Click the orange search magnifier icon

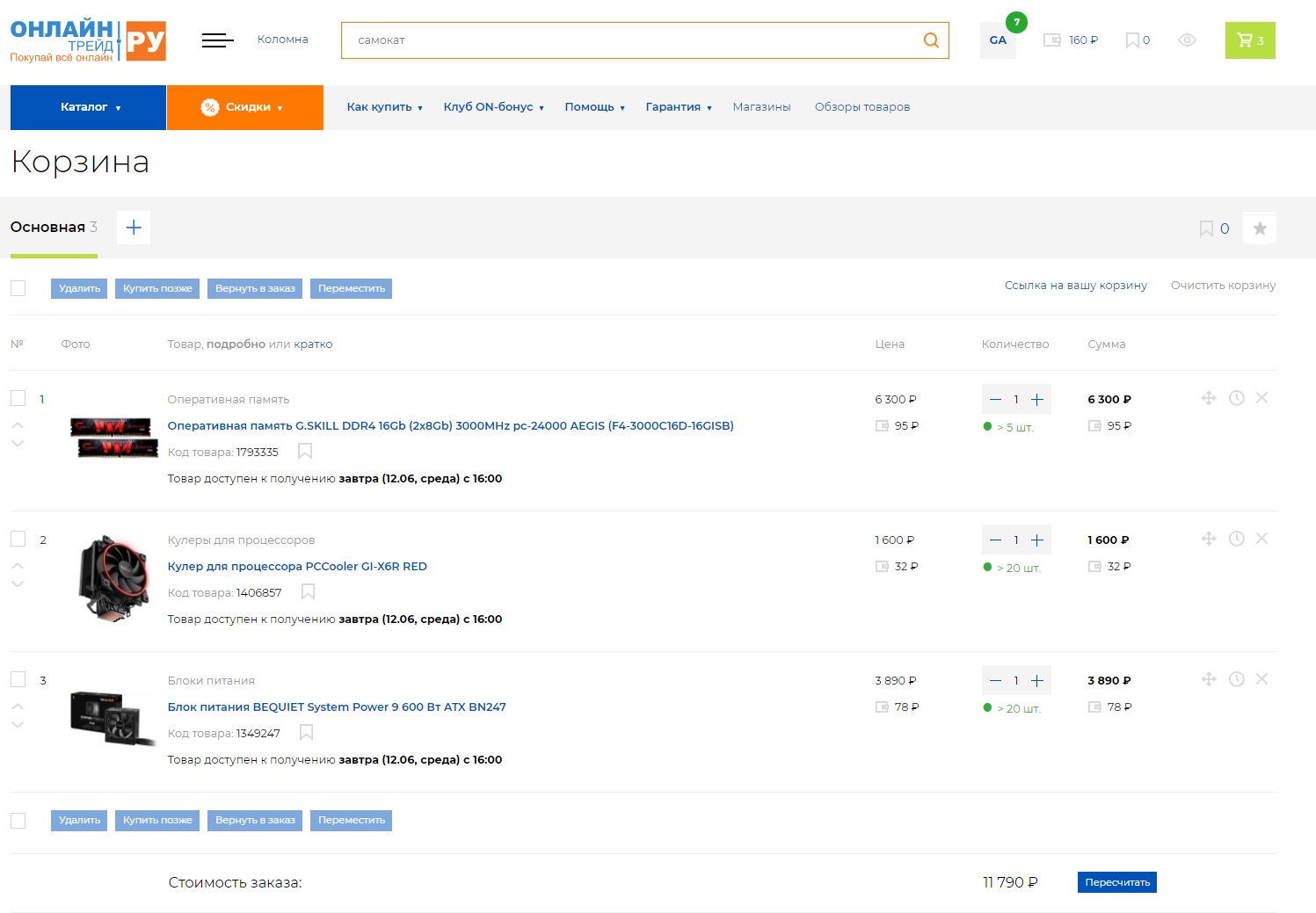pos(931,40)
